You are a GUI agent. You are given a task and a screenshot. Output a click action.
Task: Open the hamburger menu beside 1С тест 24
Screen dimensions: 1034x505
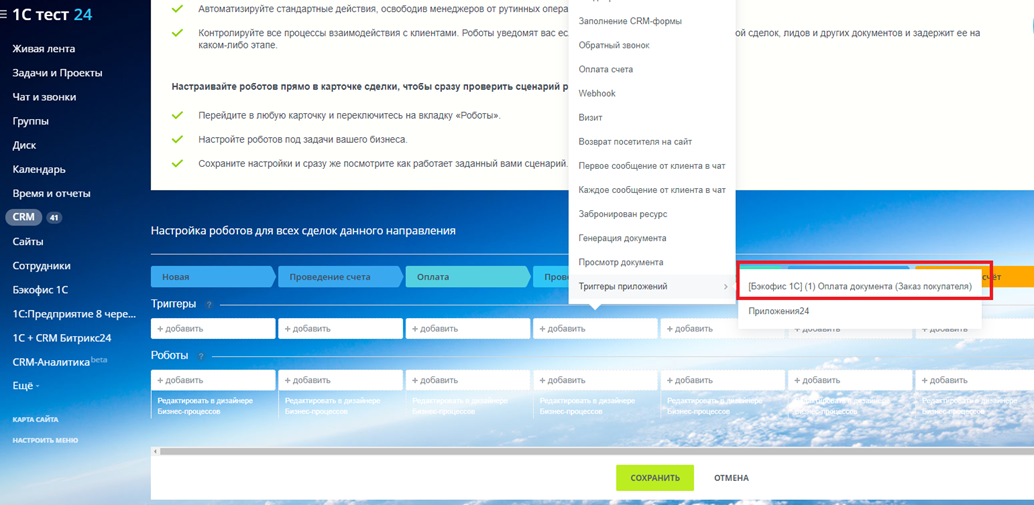(4, 15)
